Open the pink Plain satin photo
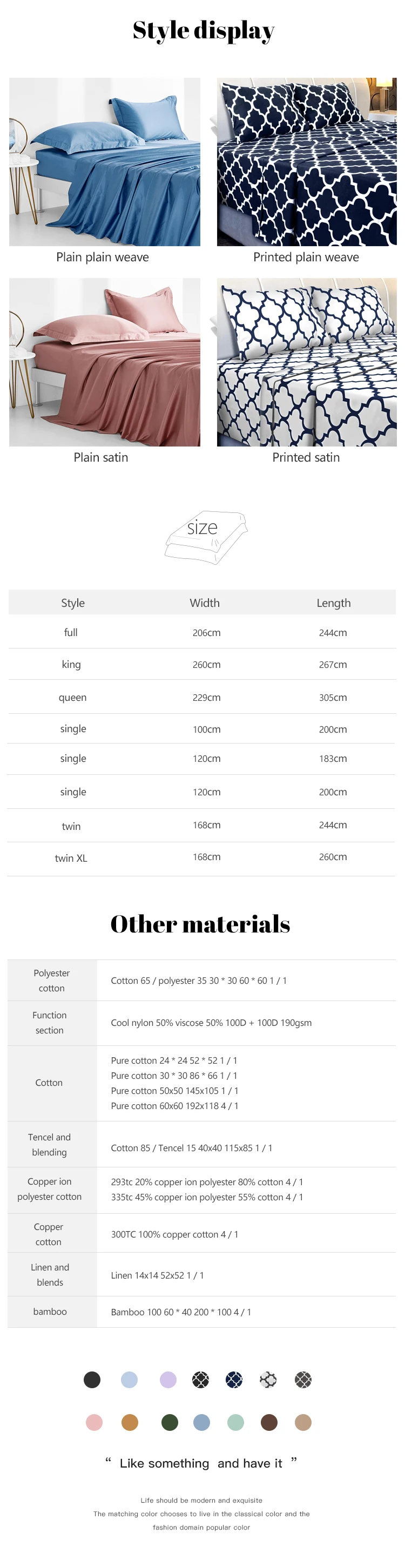 point(105,362)
